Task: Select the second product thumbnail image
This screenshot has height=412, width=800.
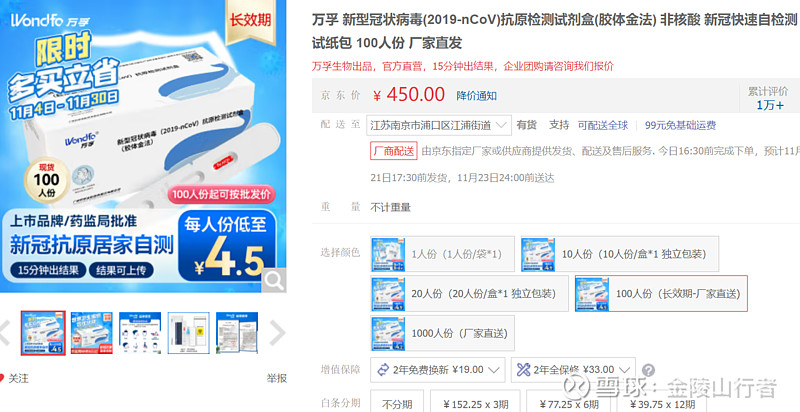Action: 92,333
